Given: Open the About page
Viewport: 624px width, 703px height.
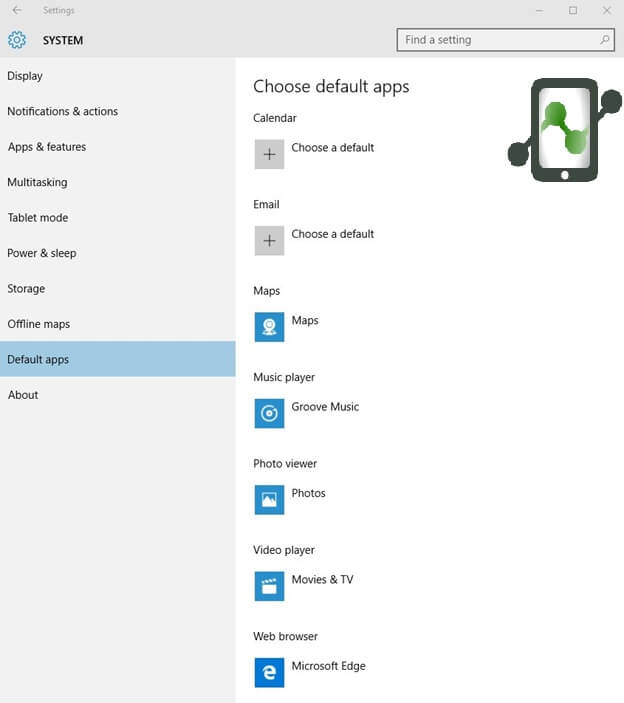Looking at the screenshot, I should 117,395.
